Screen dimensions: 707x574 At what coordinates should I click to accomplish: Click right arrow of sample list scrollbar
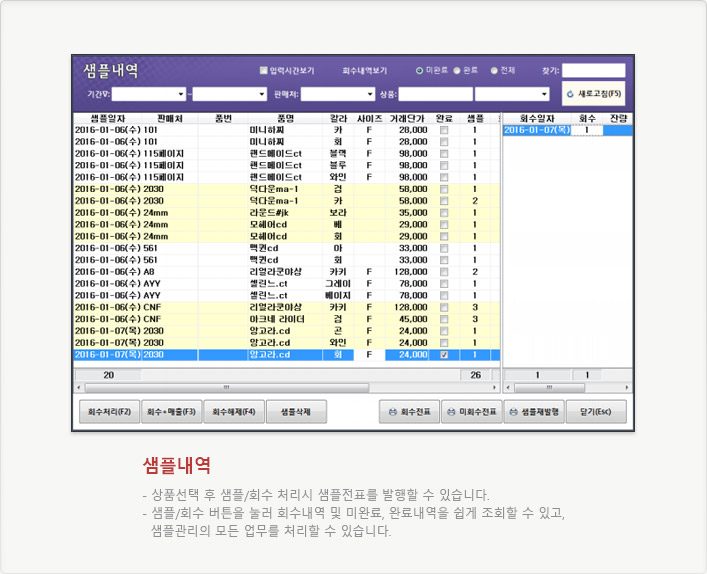click(495, 388)
